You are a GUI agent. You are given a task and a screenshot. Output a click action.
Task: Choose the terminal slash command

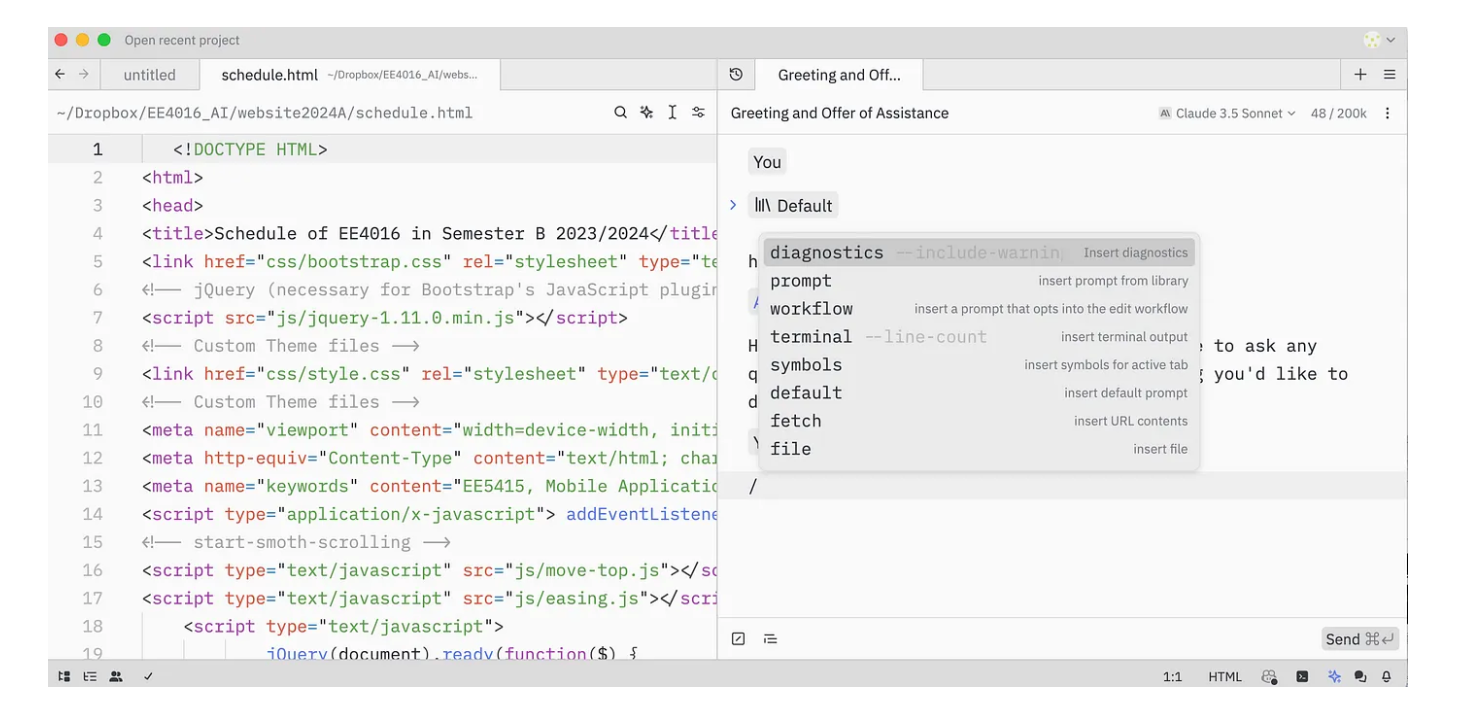pyautogui.click(x=979, y=337)
